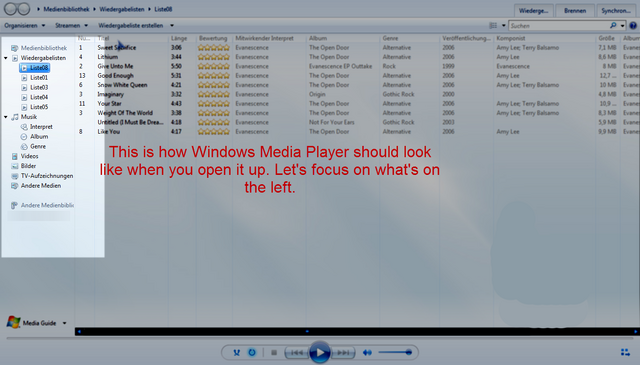Click Wiedergabeliste erstellen button

pos(131,25)
